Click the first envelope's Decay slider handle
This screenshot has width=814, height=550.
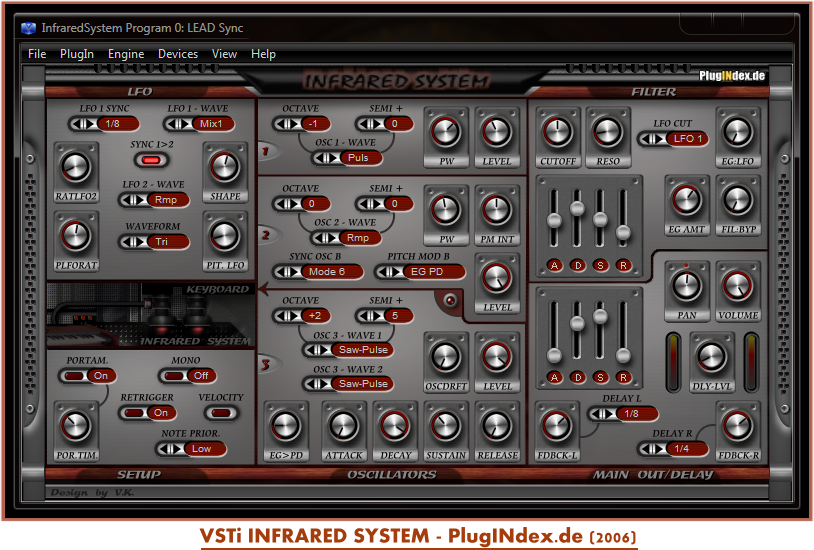[x=577, y=208]
